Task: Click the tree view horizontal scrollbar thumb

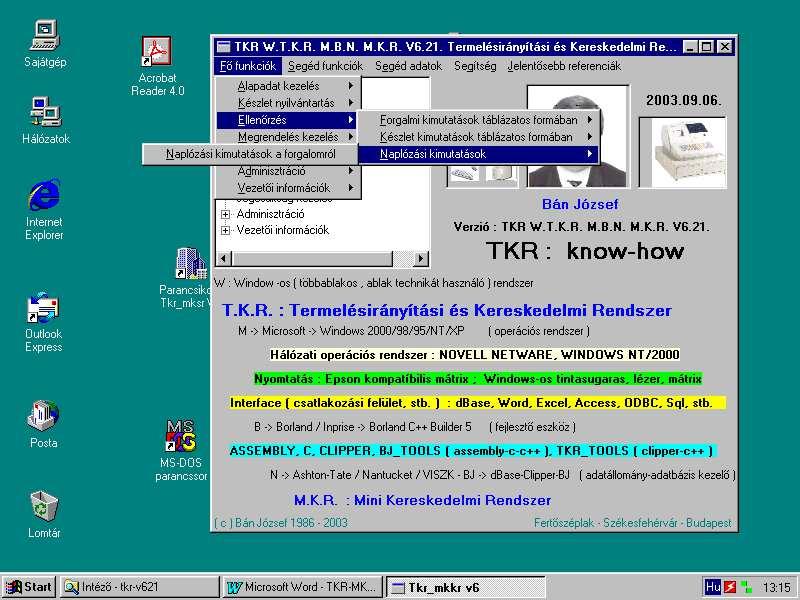Action: tap(311, 259)
